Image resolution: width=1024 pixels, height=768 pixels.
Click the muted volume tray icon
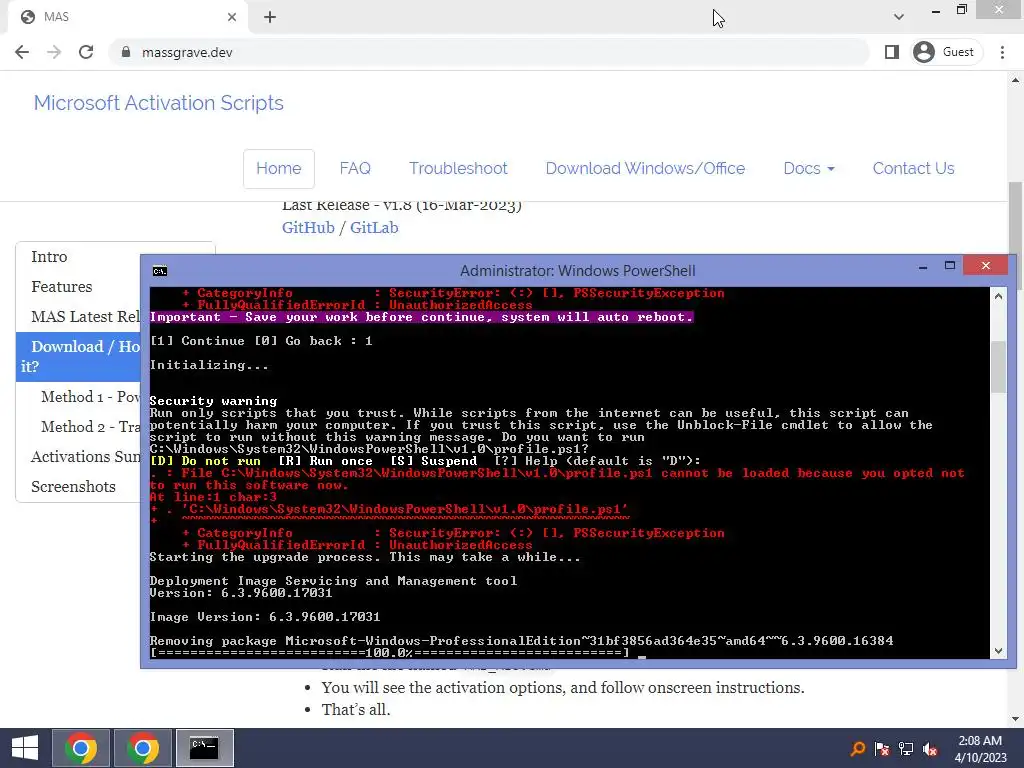(x=930, y=749)
